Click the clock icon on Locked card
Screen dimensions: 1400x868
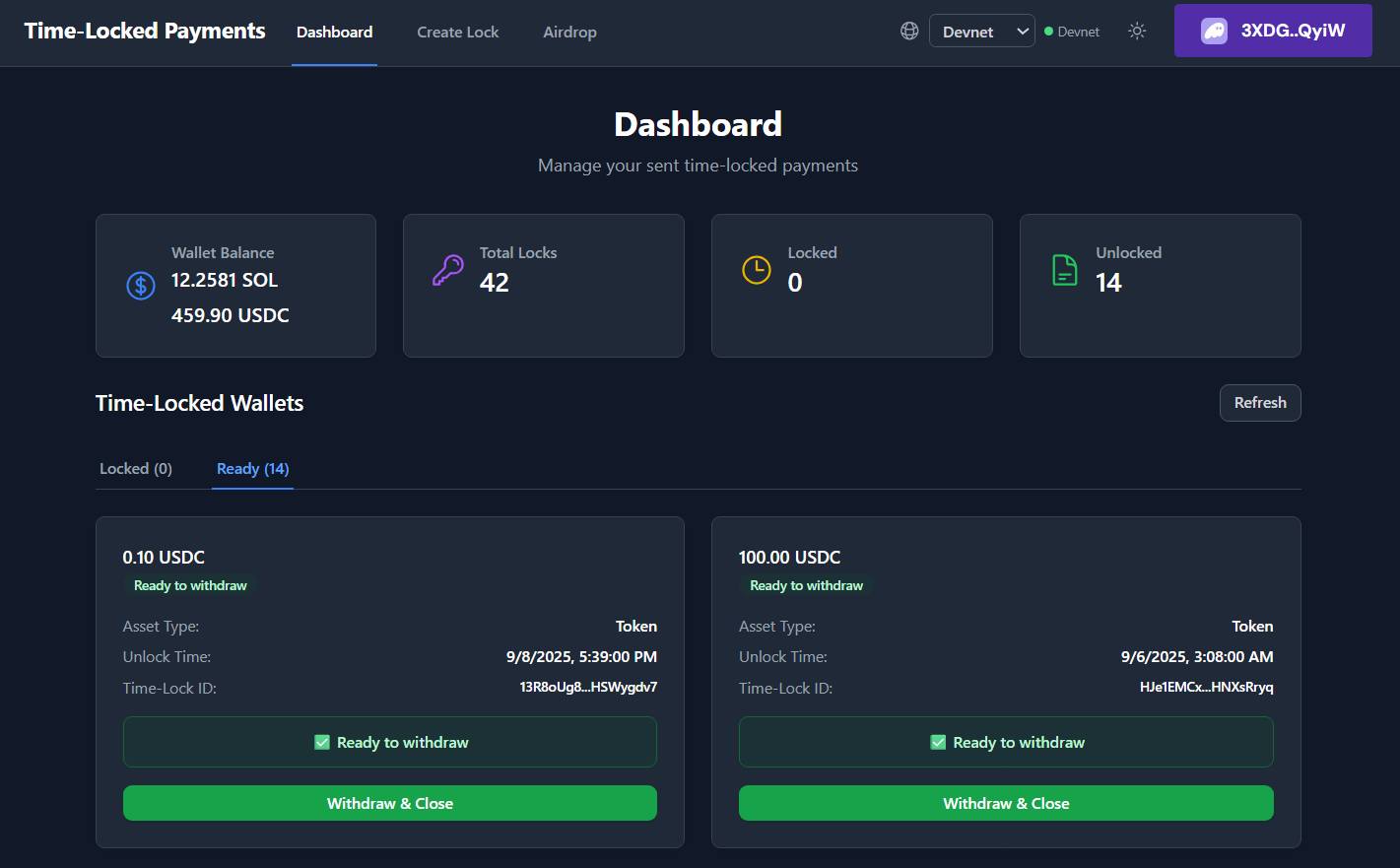[757, 267]
